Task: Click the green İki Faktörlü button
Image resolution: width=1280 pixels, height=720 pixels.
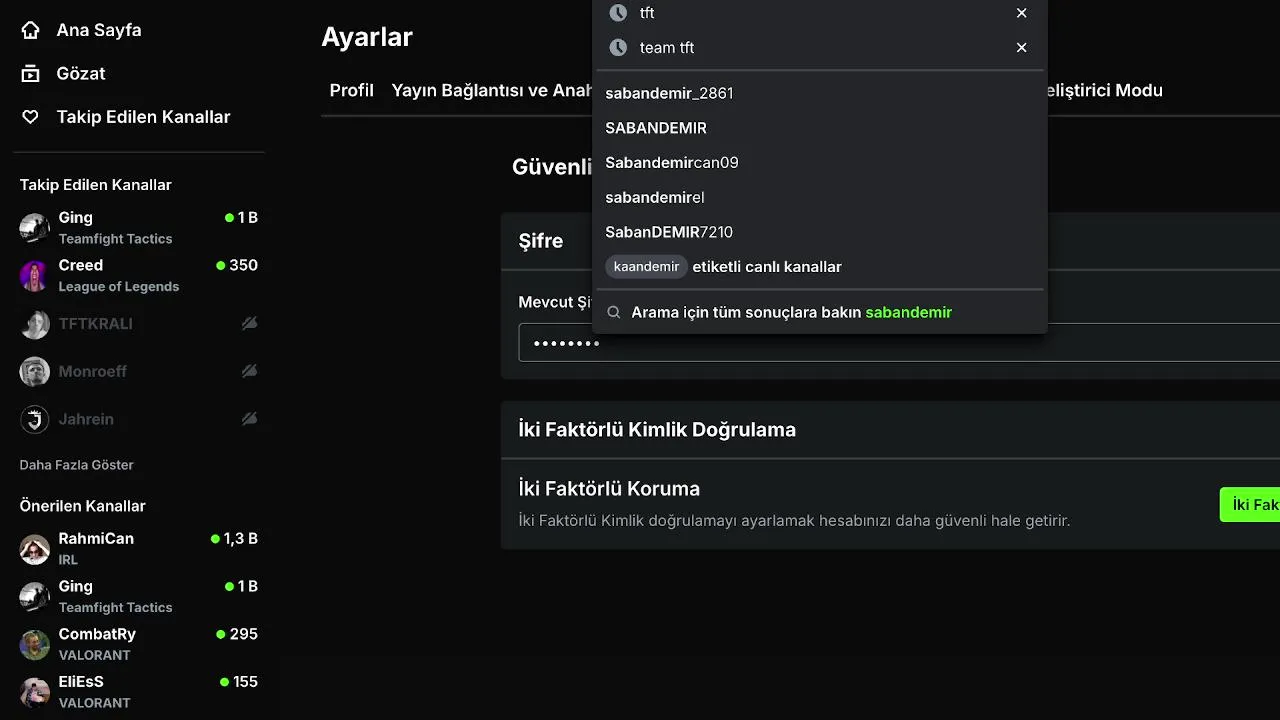Action: [1250, 505]
